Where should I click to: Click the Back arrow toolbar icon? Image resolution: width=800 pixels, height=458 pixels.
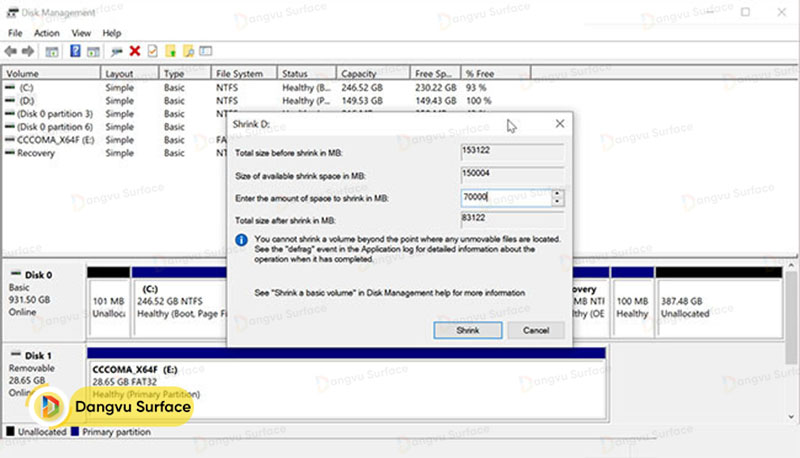coord(10,51)
